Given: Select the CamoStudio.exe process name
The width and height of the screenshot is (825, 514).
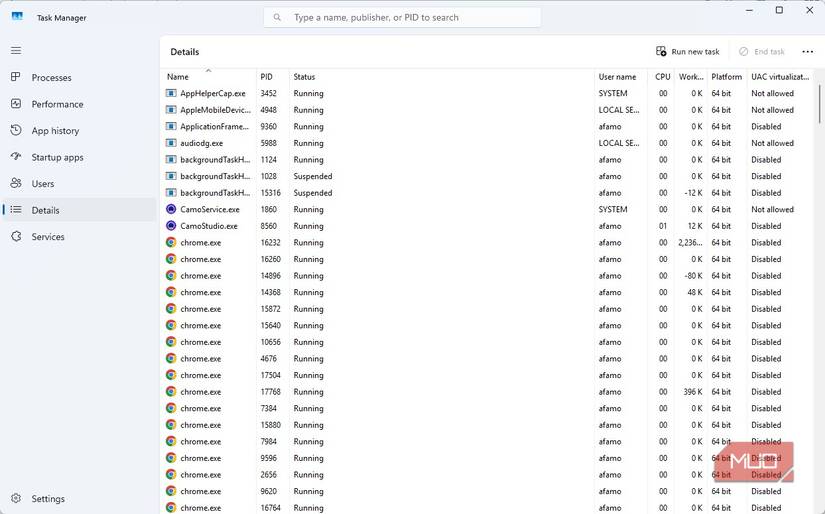Looking at the screenshot, I should (209, 226).
